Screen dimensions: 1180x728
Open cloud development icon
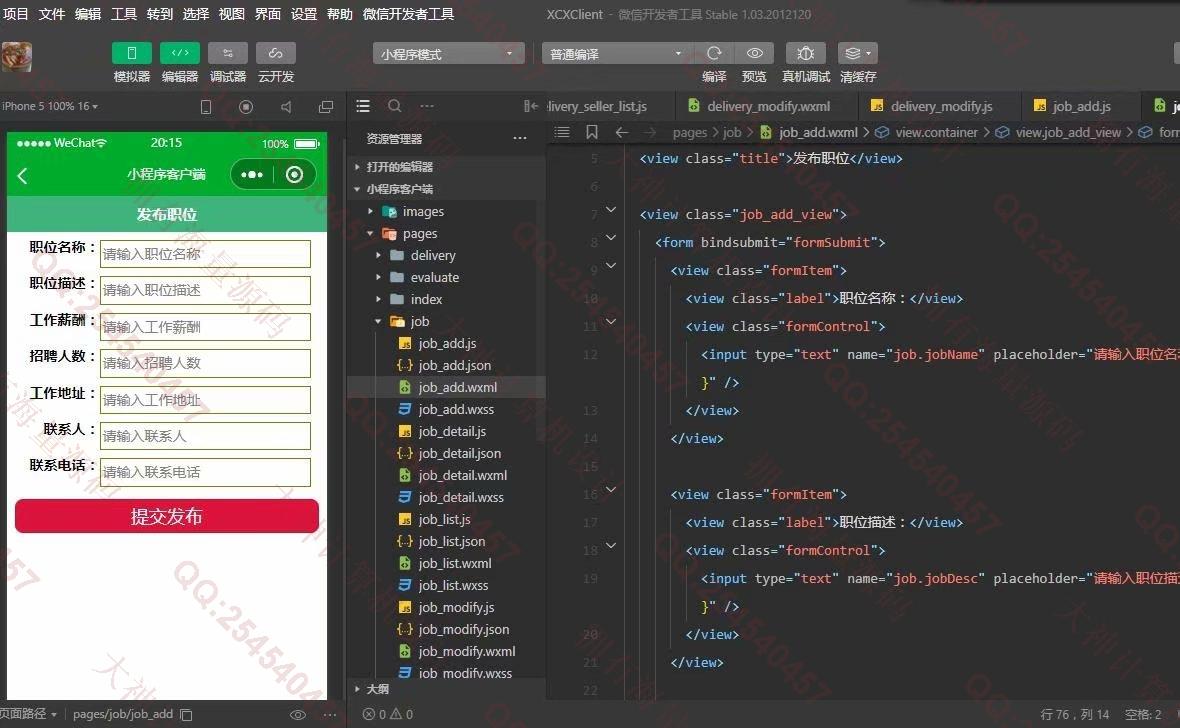click(275, 53)
